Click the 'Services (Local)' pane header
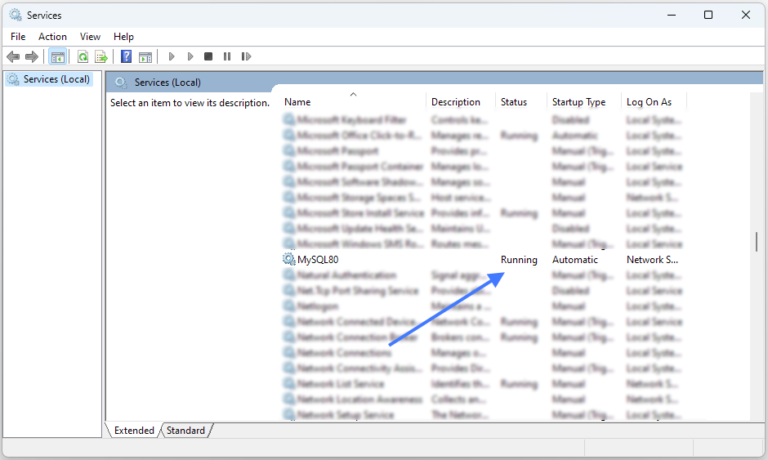The height and width of the screenshot is (460, 768). point(168,82)
